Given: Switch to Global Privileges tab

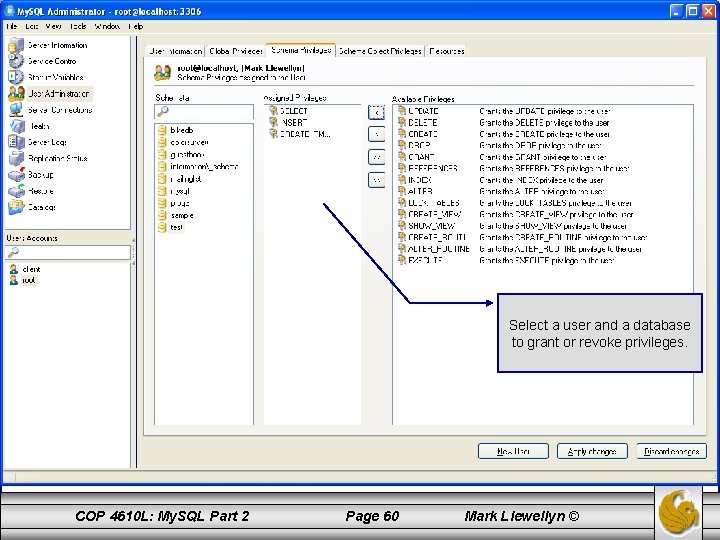Looking at the screenshot, I should 236,51.
